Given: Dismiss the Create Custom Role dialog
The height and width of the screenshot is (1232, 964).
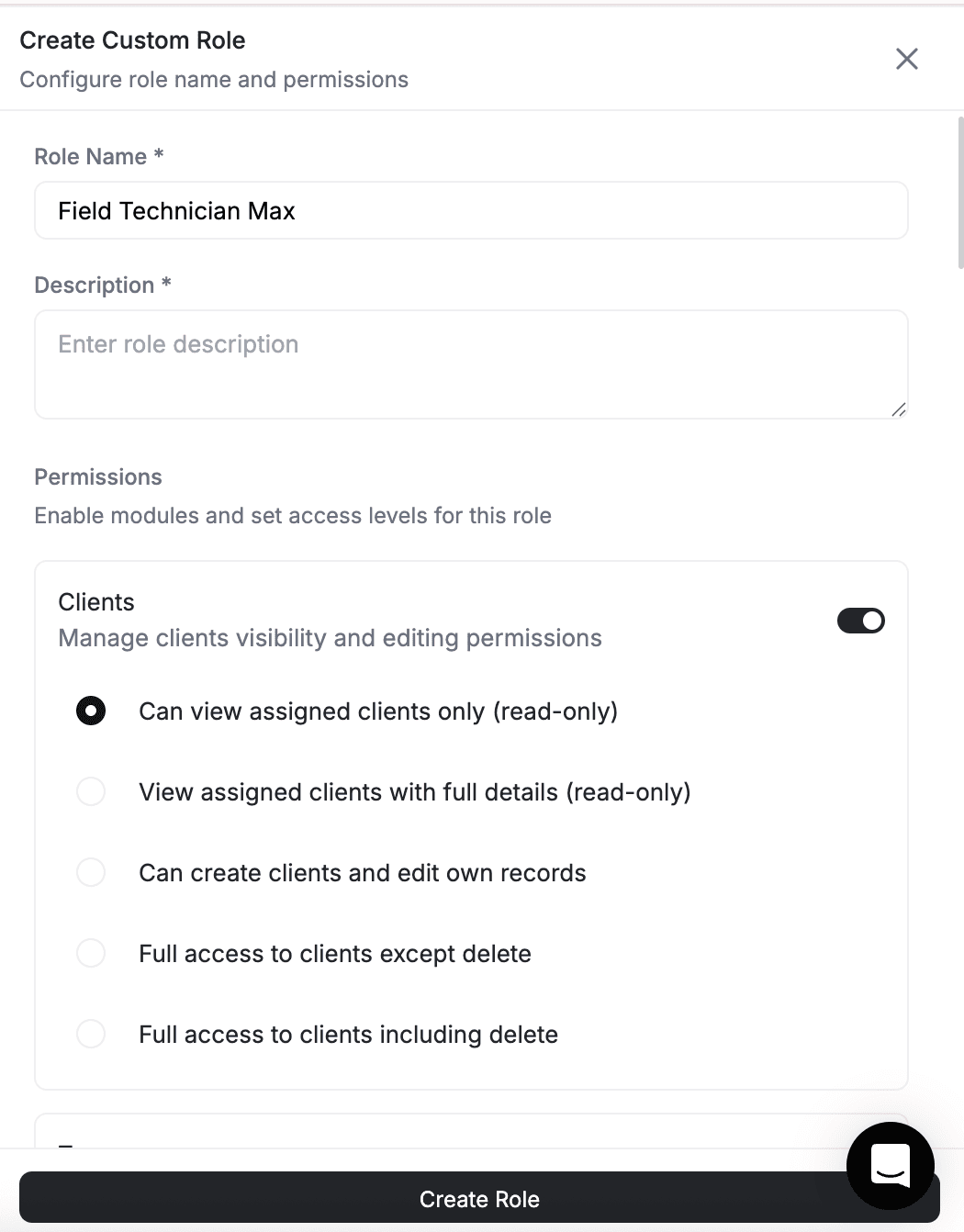Looking at the screenshot, I should 906,58.
